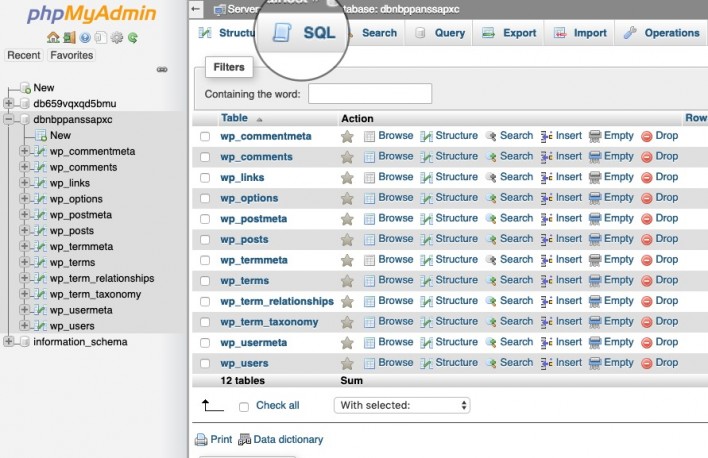Open phpMyAdmin Home icon
The width and height of the screenshot is (708, 458).
coord(53,37)
